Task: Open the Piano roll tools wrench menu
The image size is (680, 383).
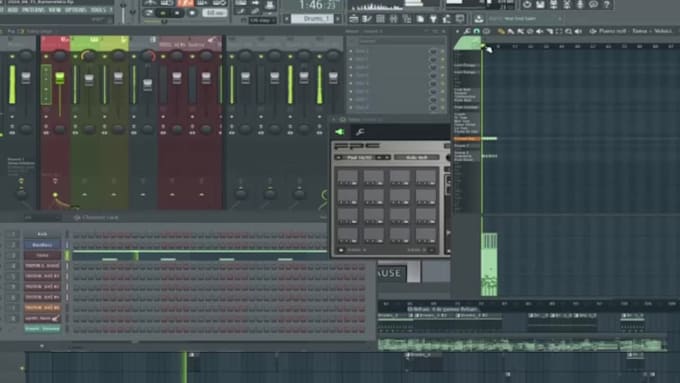Action: 467,31
